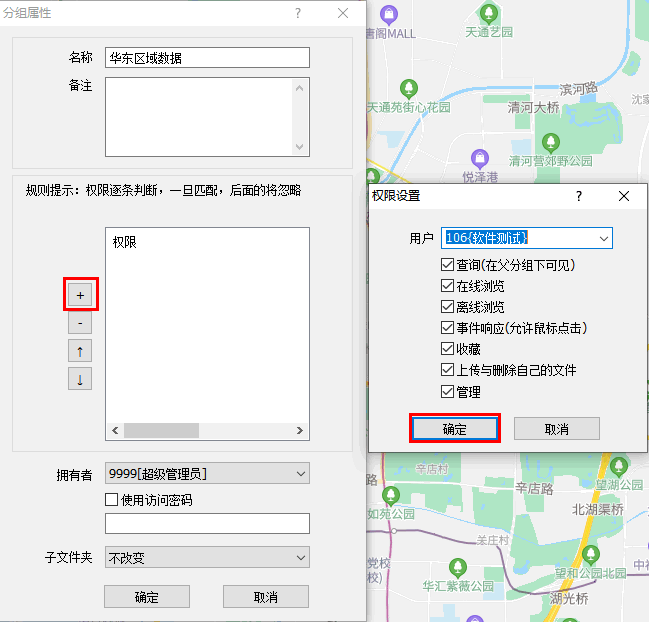Click the 悦泽湾 shopping map marker
This screenshot has width=649, height=622.
point(480,158)
